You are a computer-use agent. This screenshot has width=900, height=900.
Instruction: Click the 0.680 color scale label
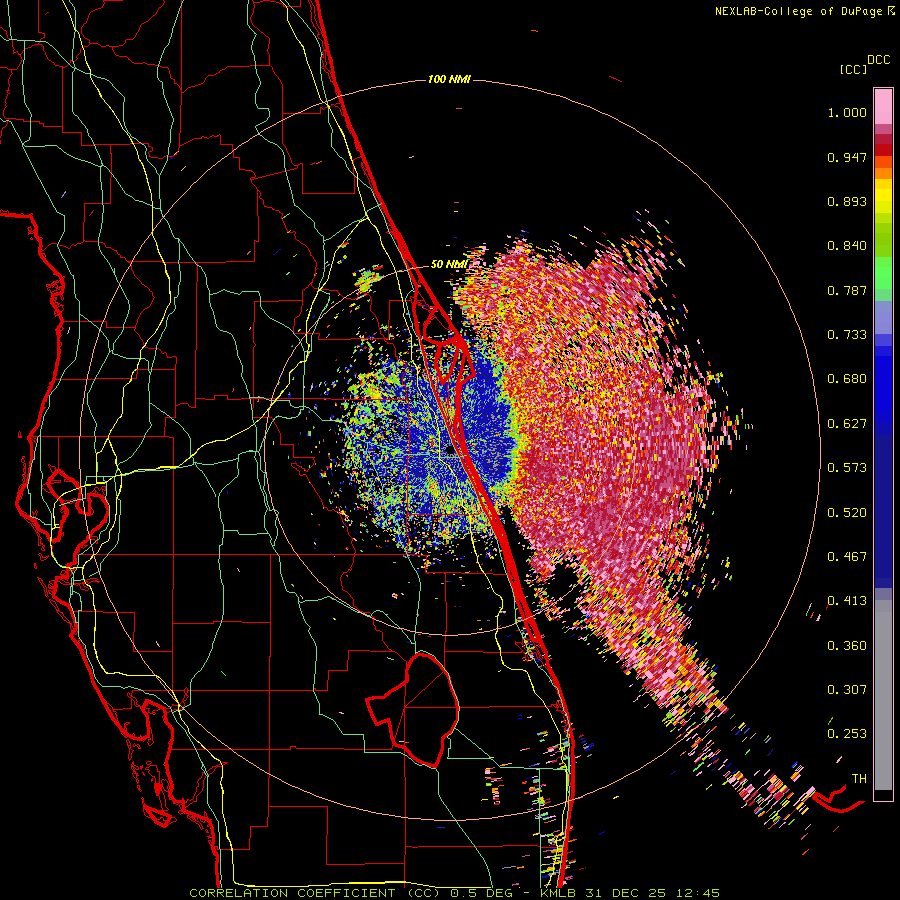pos(847,379)
